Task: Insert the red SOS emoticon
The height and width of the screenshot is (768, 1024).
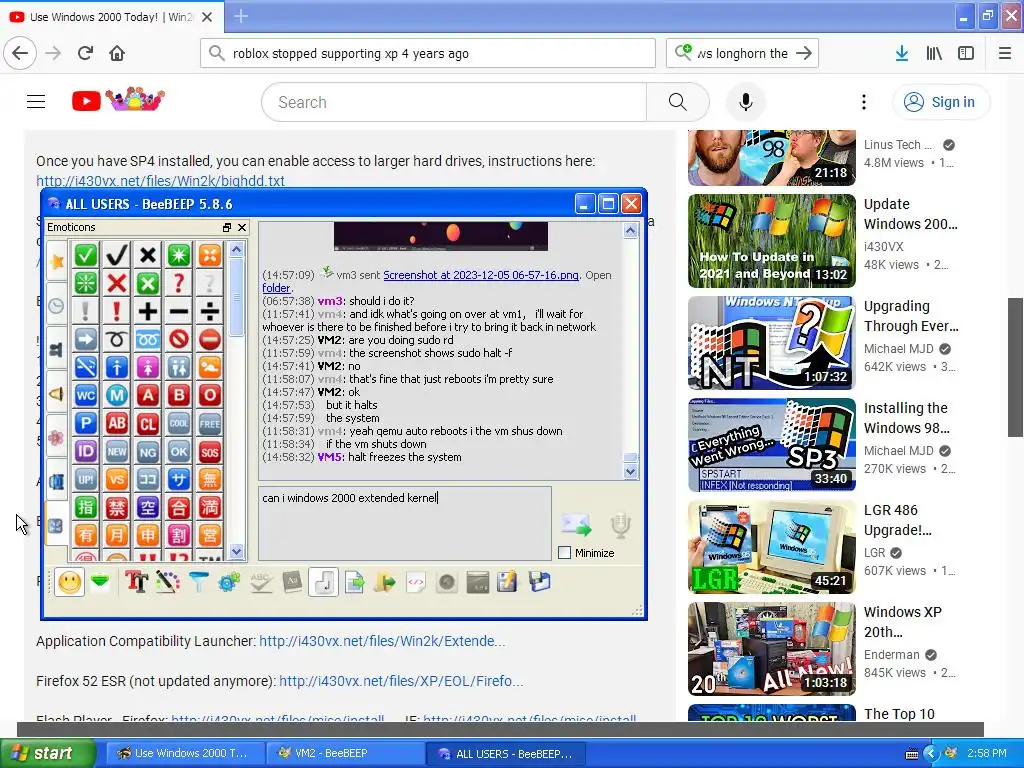Action: pyautogui.click(x=210, y=451)
